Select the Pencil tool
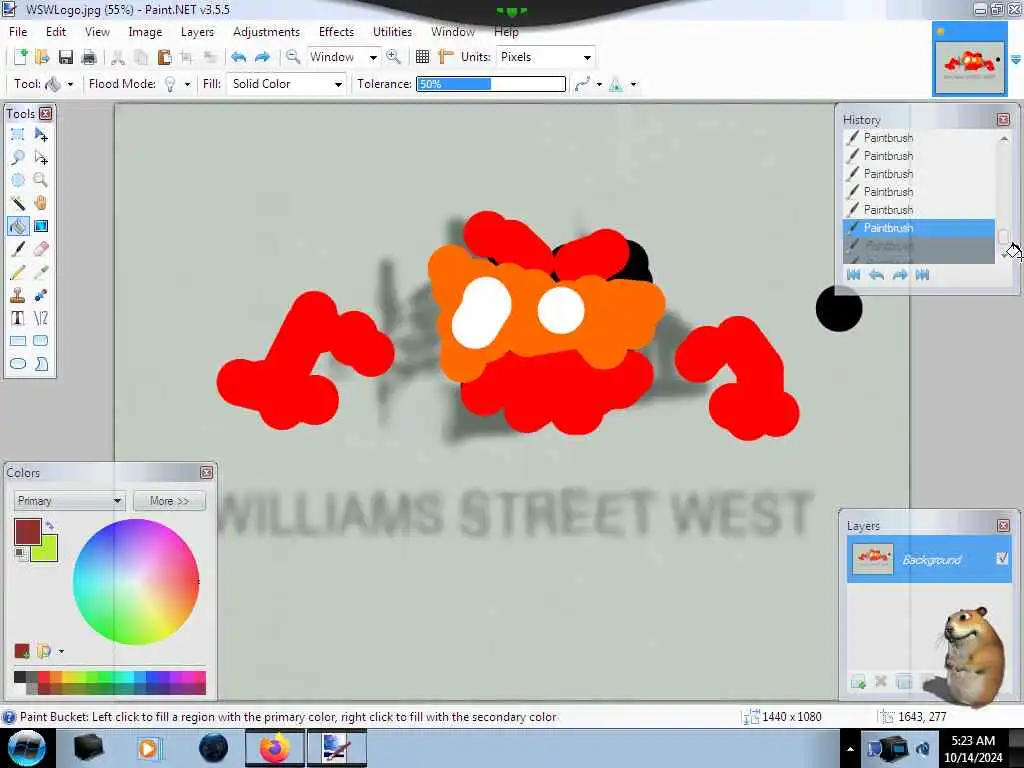The width and height of the screenshot is (1024, 768). tap(18, 272)
